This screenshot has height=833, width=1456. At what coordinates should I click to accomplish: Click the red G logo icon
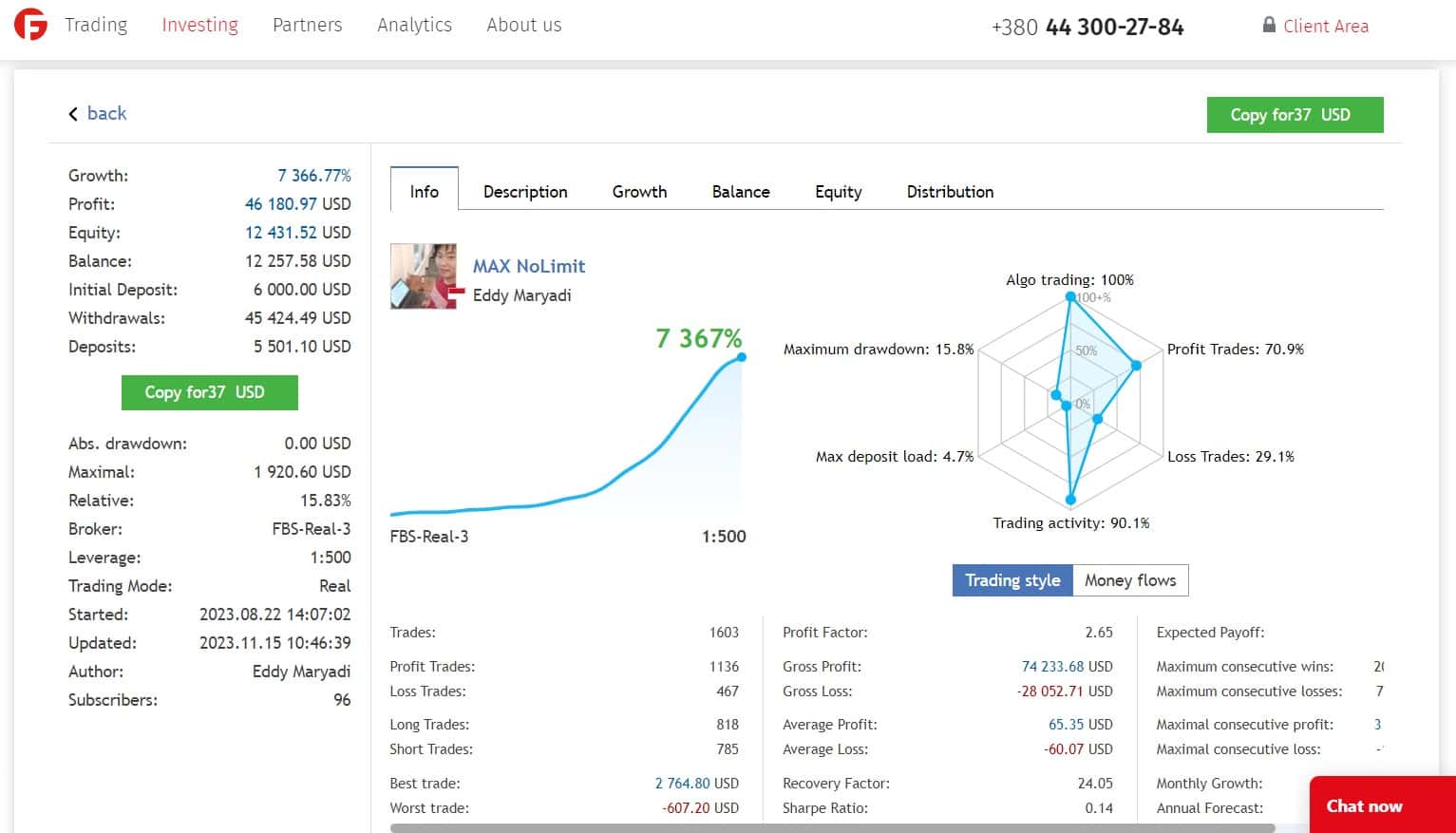coord(30,25)
